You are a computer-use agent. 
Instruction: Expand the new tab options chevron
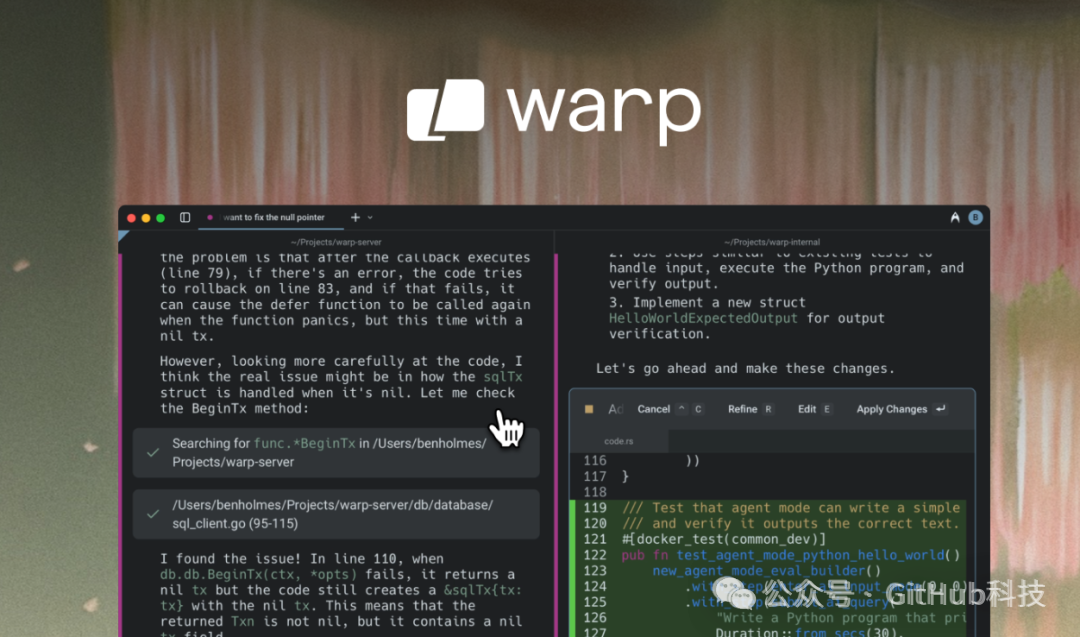coord(371,218)
